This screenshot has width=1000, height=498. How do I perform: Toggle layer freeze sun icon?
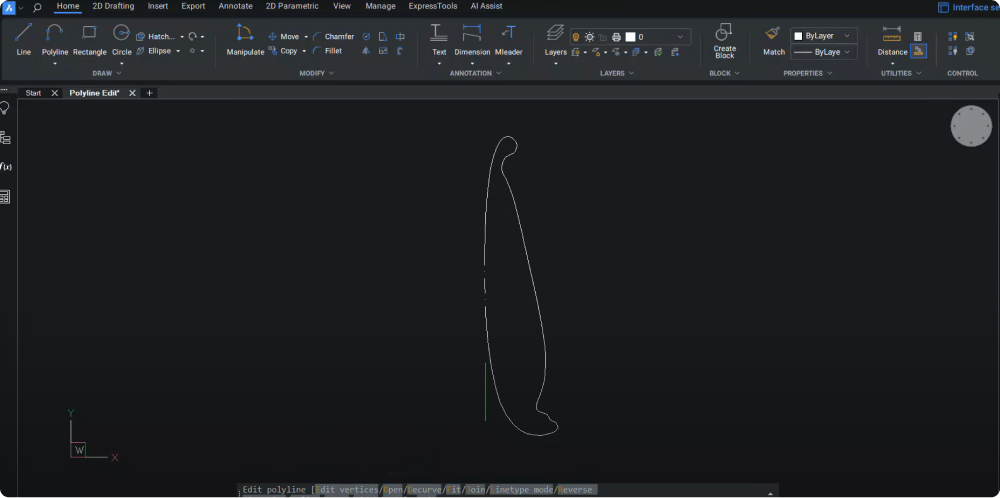[589, 37]
